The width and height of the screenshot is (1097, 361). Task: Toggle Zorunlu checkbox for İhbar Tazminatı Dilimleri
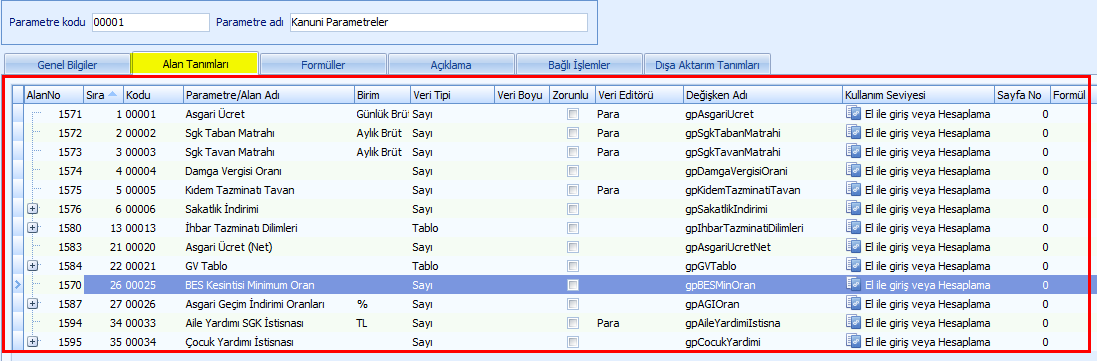[x=573, y=227]
